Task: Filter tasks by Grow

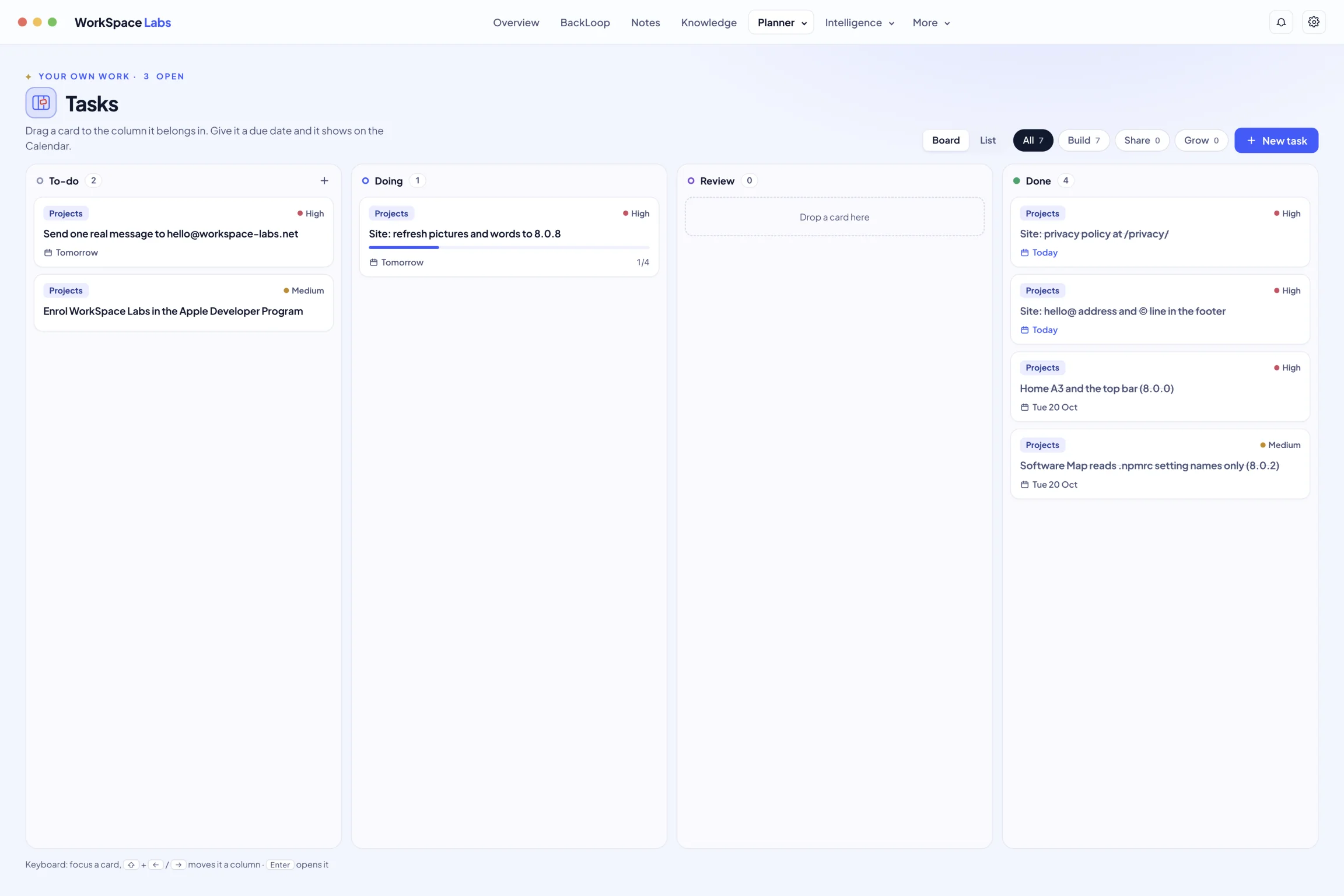Action: (x=1200, y=140)
